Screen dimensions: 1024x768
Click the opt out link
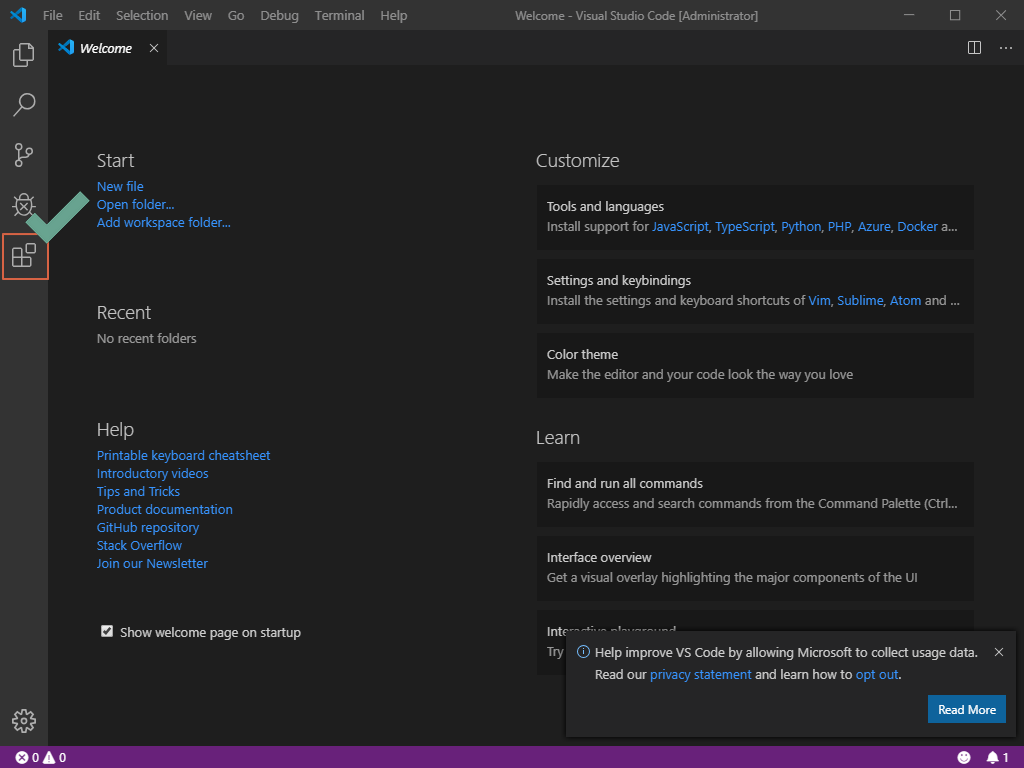[x=877, y=675]
